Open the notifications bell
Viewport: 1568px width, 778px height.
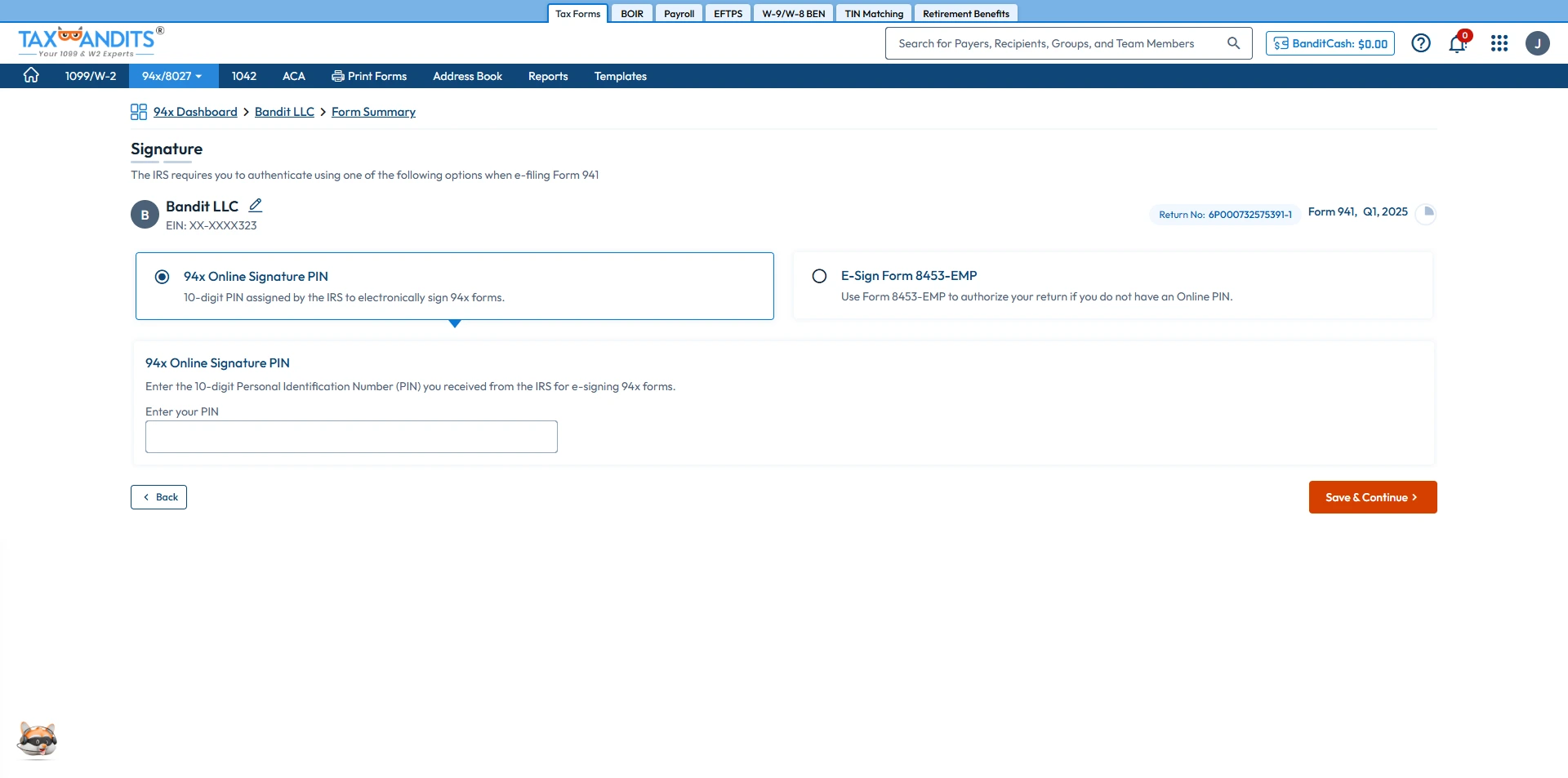[x=1458, y=43]
